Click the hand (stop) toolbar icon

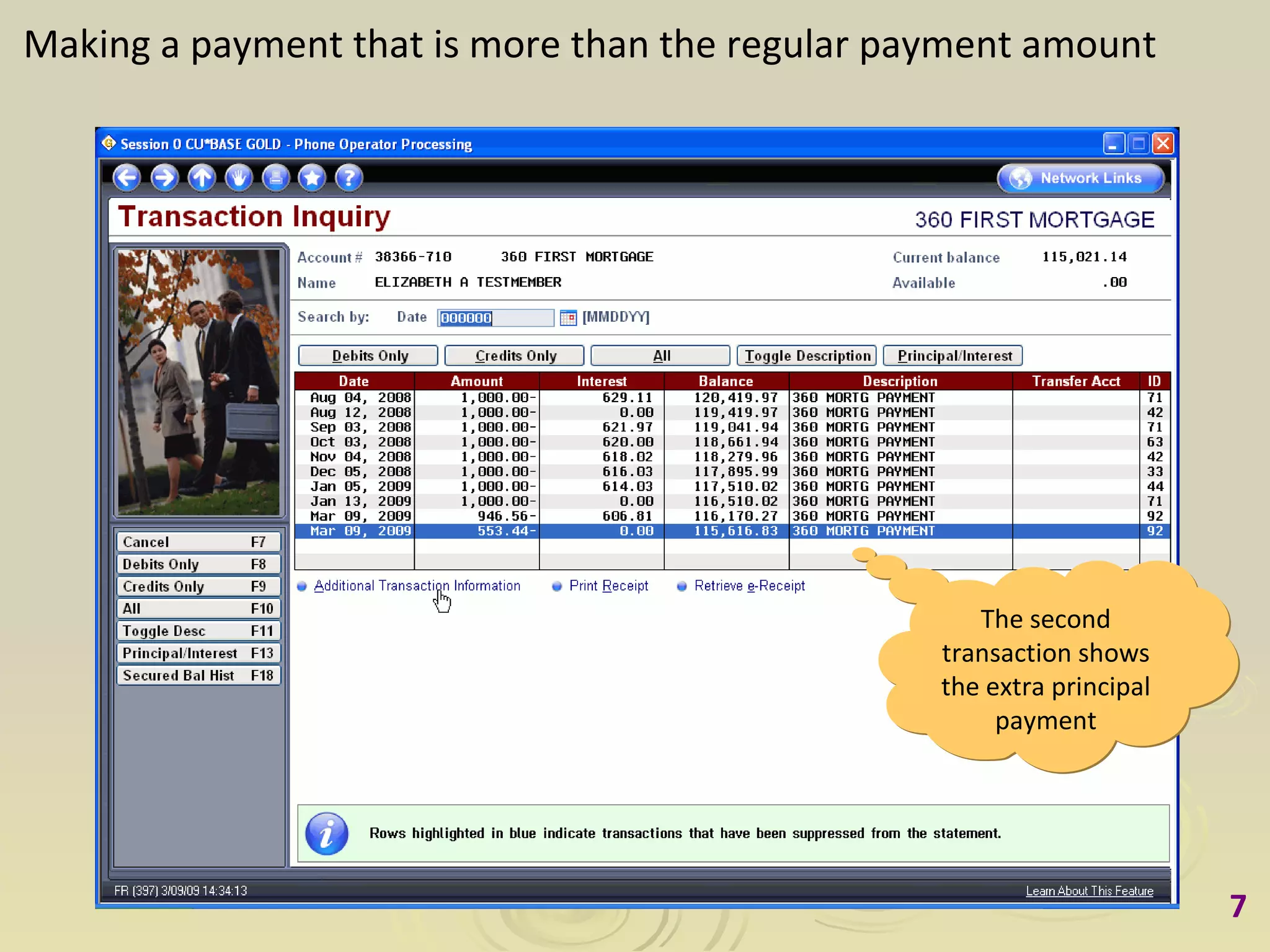click(239, 178)
